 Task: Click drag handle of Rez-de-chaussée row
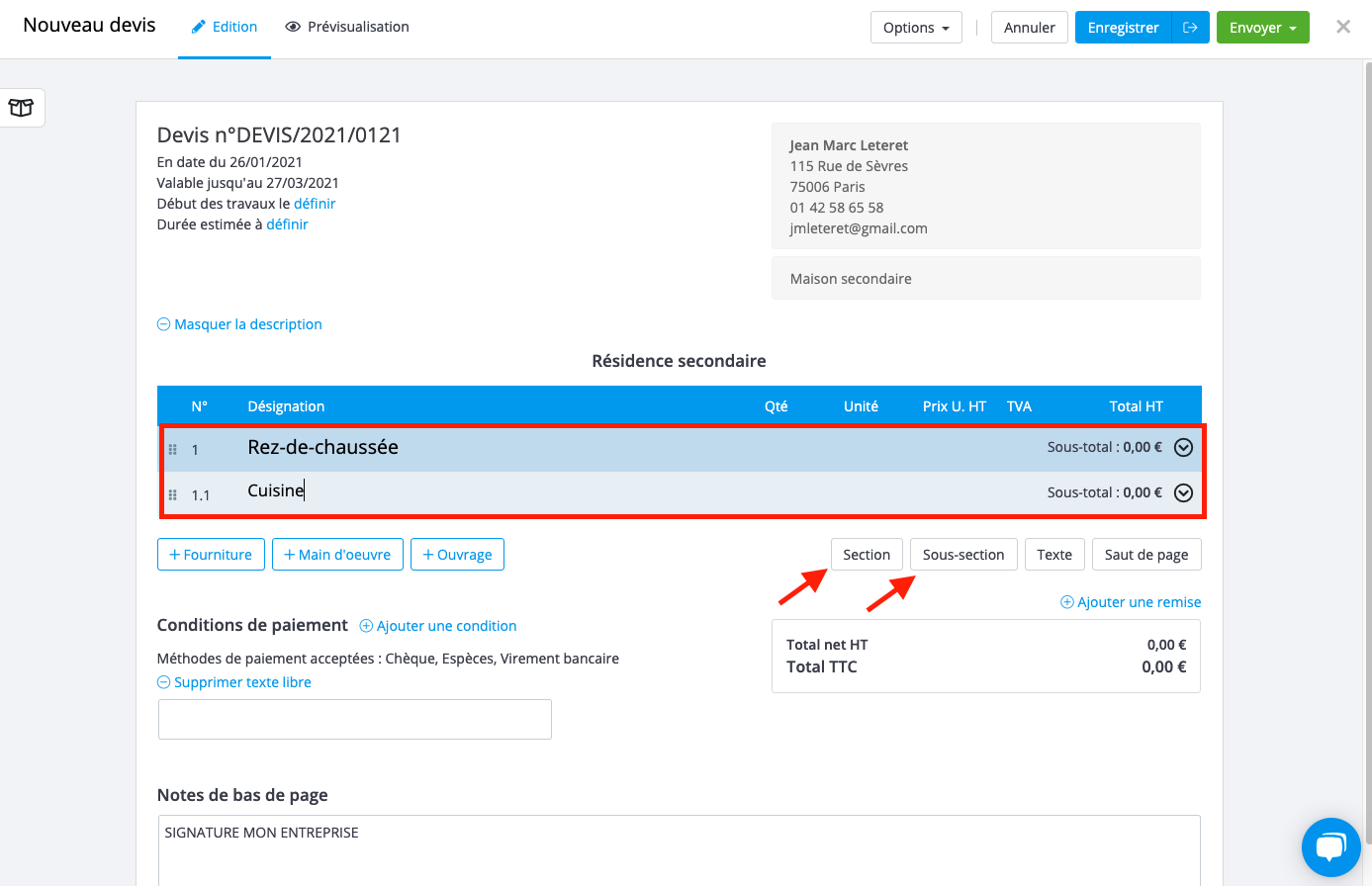173,449
